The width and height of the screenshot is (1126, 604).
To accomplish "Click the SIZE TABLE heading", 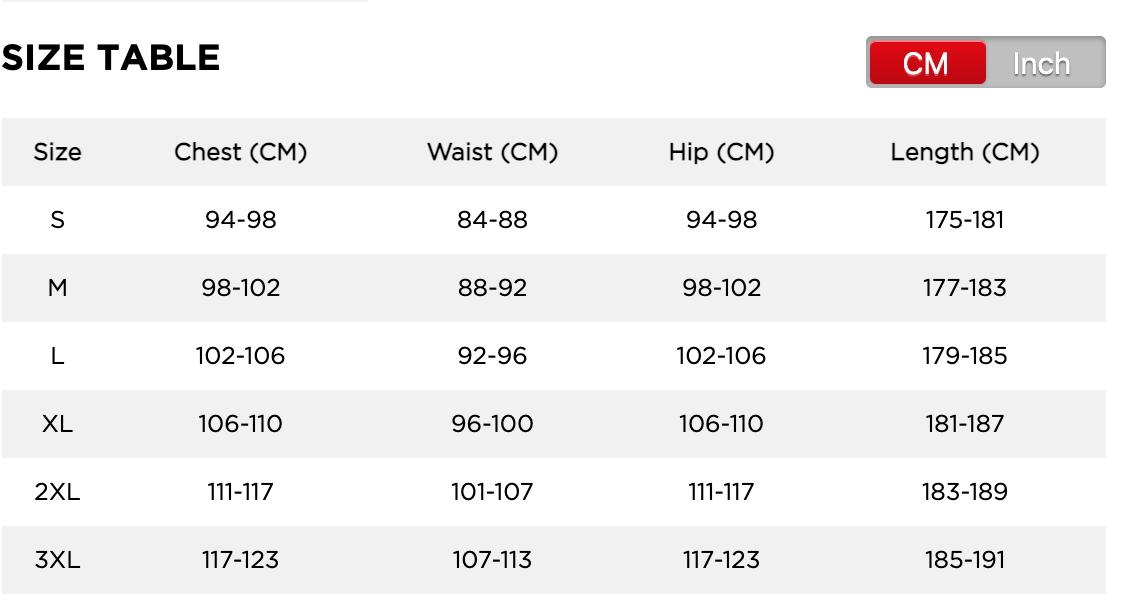I will 111,58.
